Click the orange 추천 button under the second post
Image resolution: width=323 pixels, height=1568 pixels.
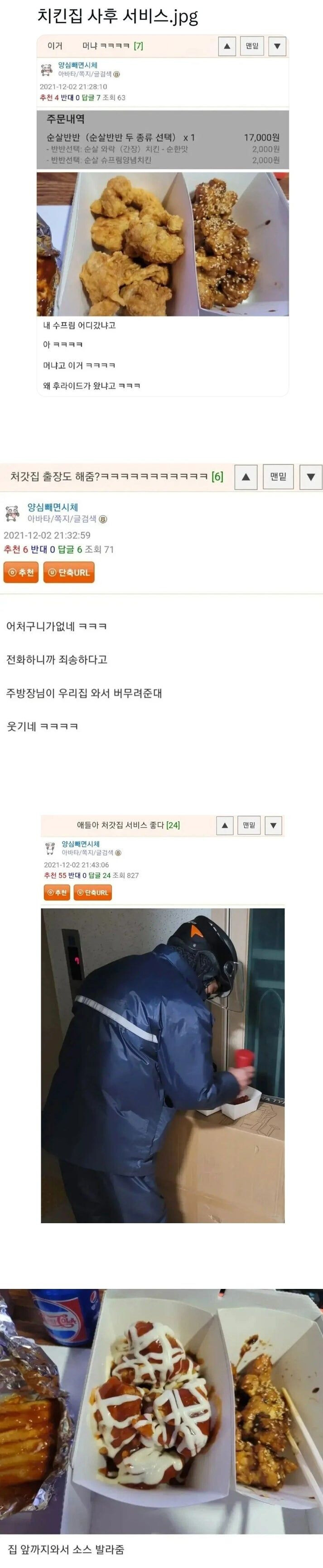pos(21,572)
